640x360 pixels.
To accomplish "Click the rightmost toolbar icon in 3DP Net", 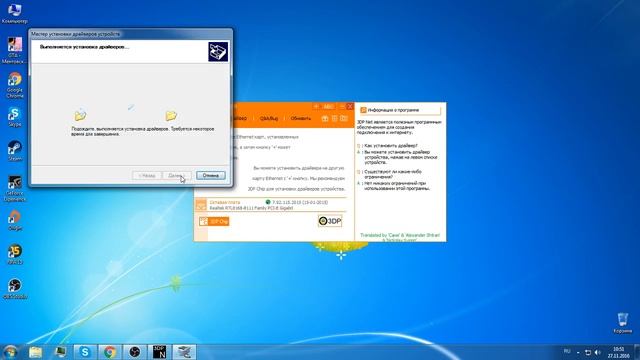I will pos(344,118).
